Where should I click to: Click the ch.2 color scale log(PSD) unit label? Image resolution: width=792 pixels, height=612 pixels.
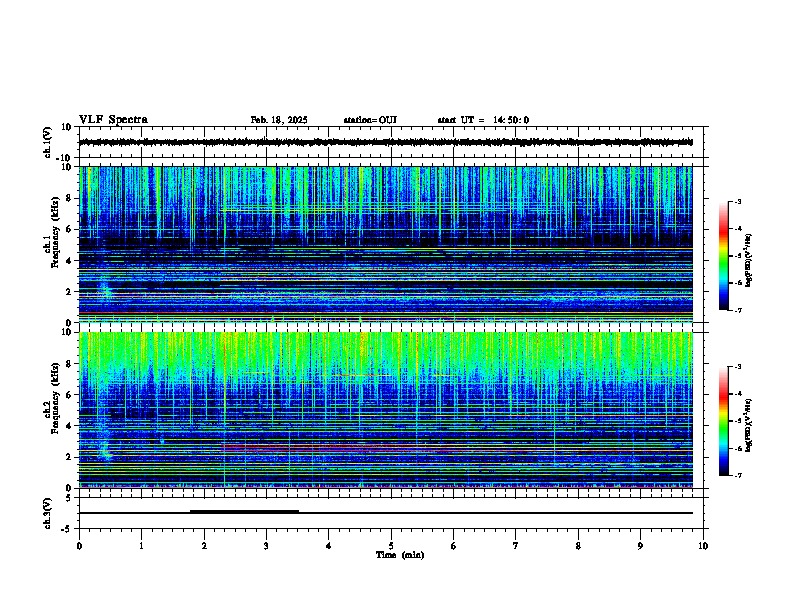point(749,425)
